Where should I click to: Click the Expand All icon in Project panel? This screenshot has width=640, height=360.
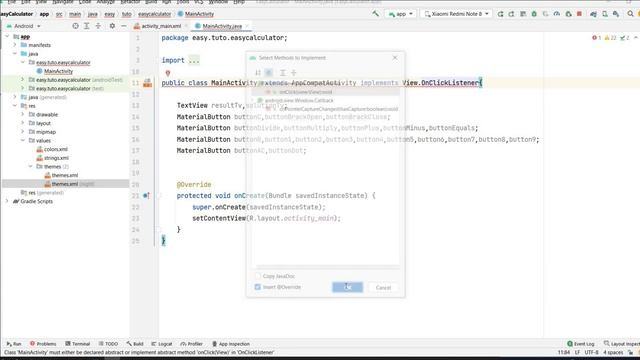pos(87,26)
